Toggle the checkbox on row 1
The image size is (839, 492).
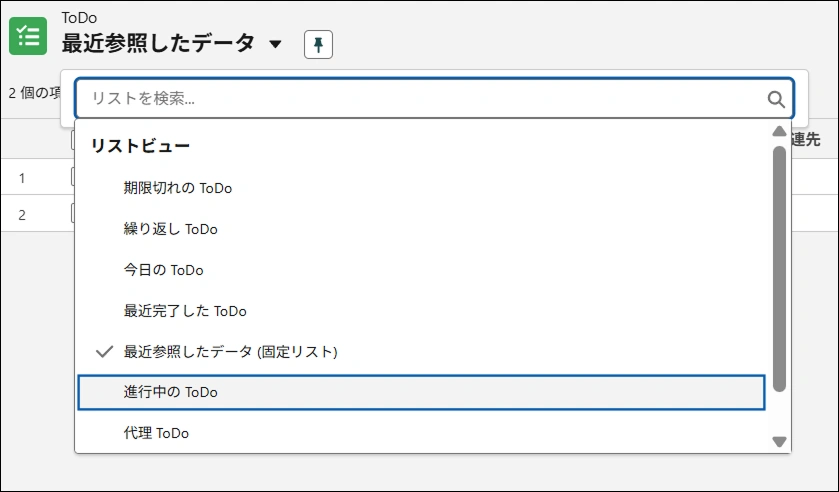(x=72, y=177)
